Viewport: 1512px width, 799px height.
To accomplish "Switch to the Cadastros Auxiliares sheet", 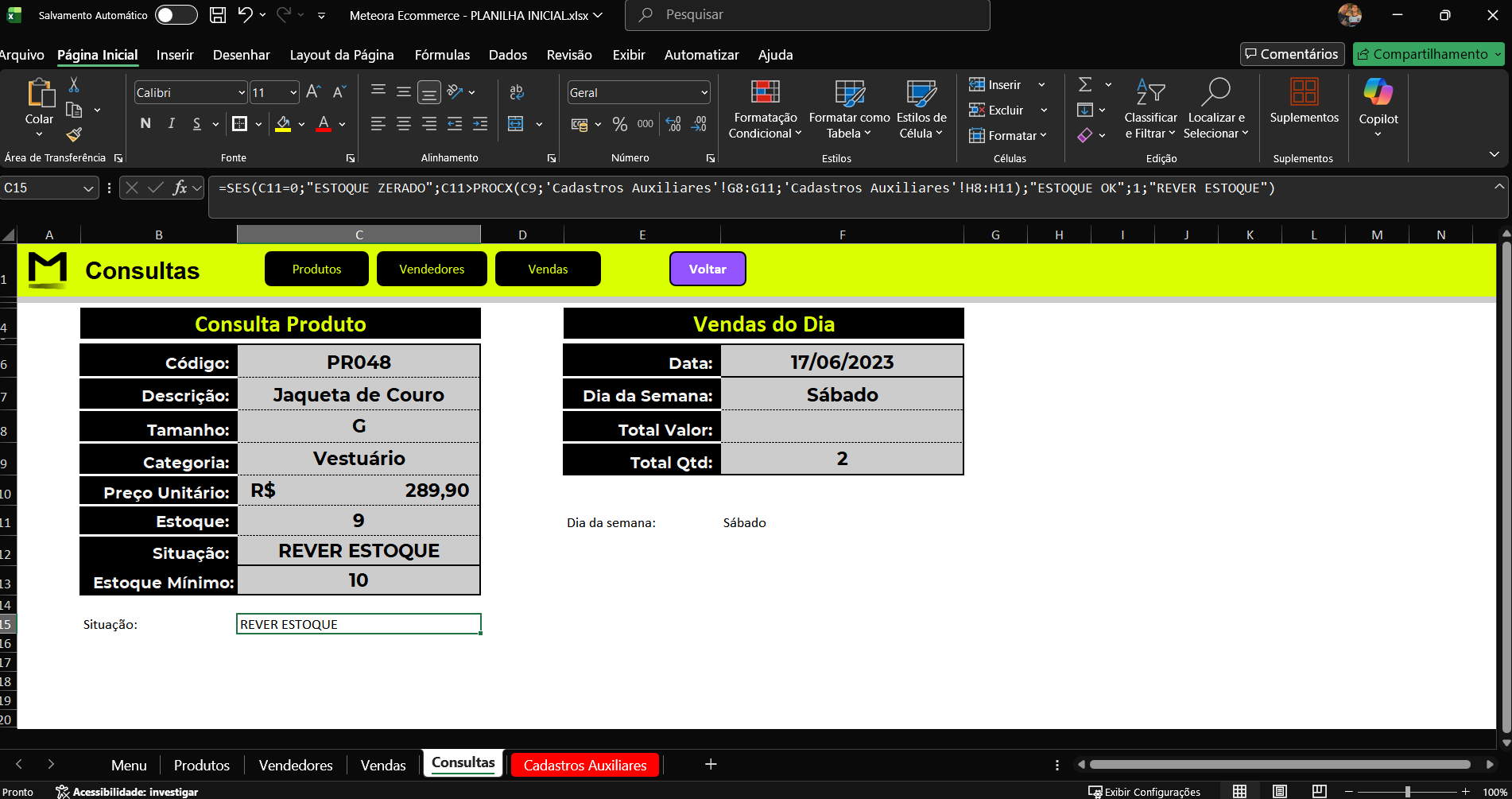I will click(585, 765).
